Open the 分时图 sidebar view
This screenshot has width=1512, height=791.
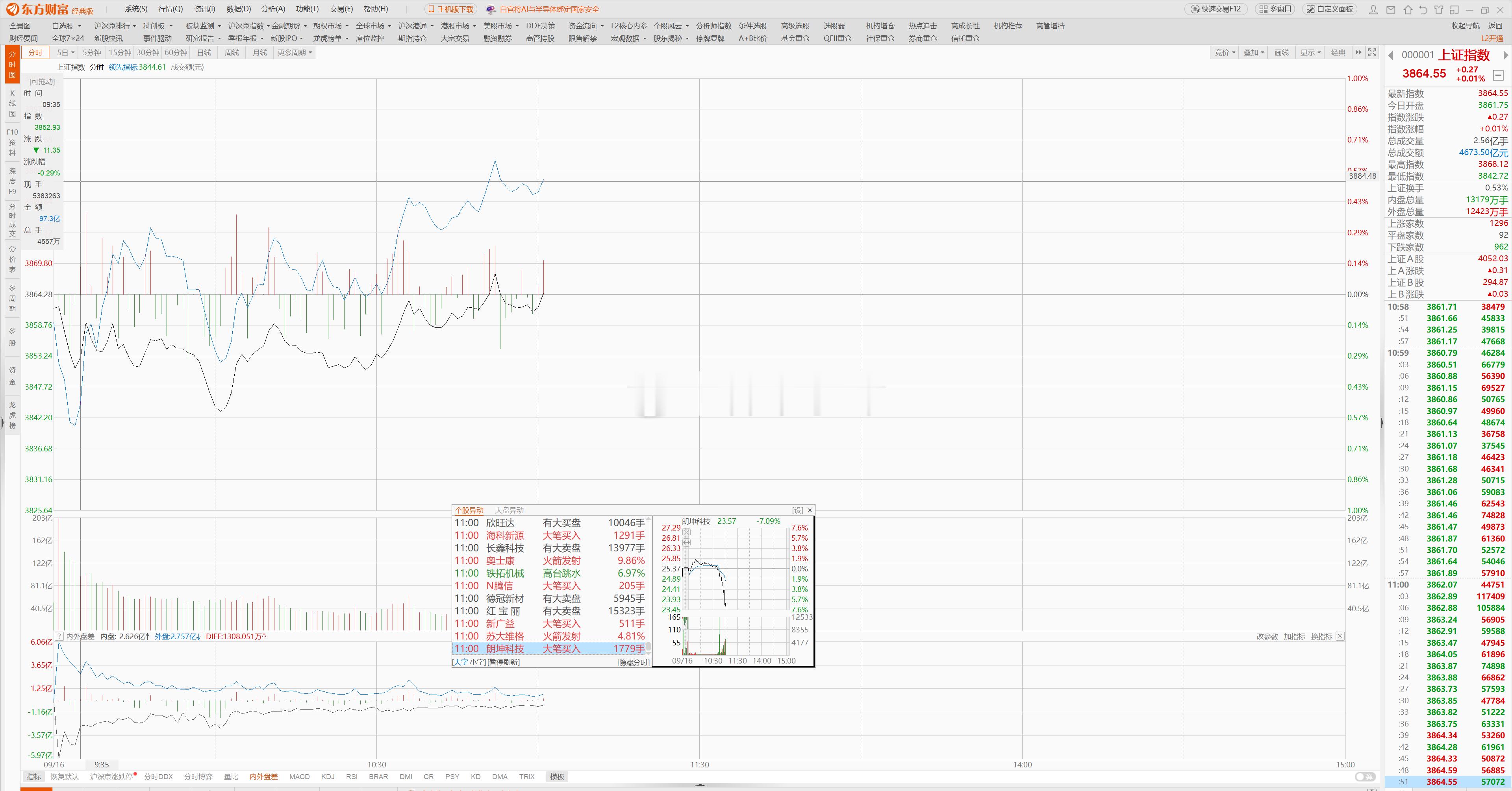pyautogui.click(x=12, y=65)
